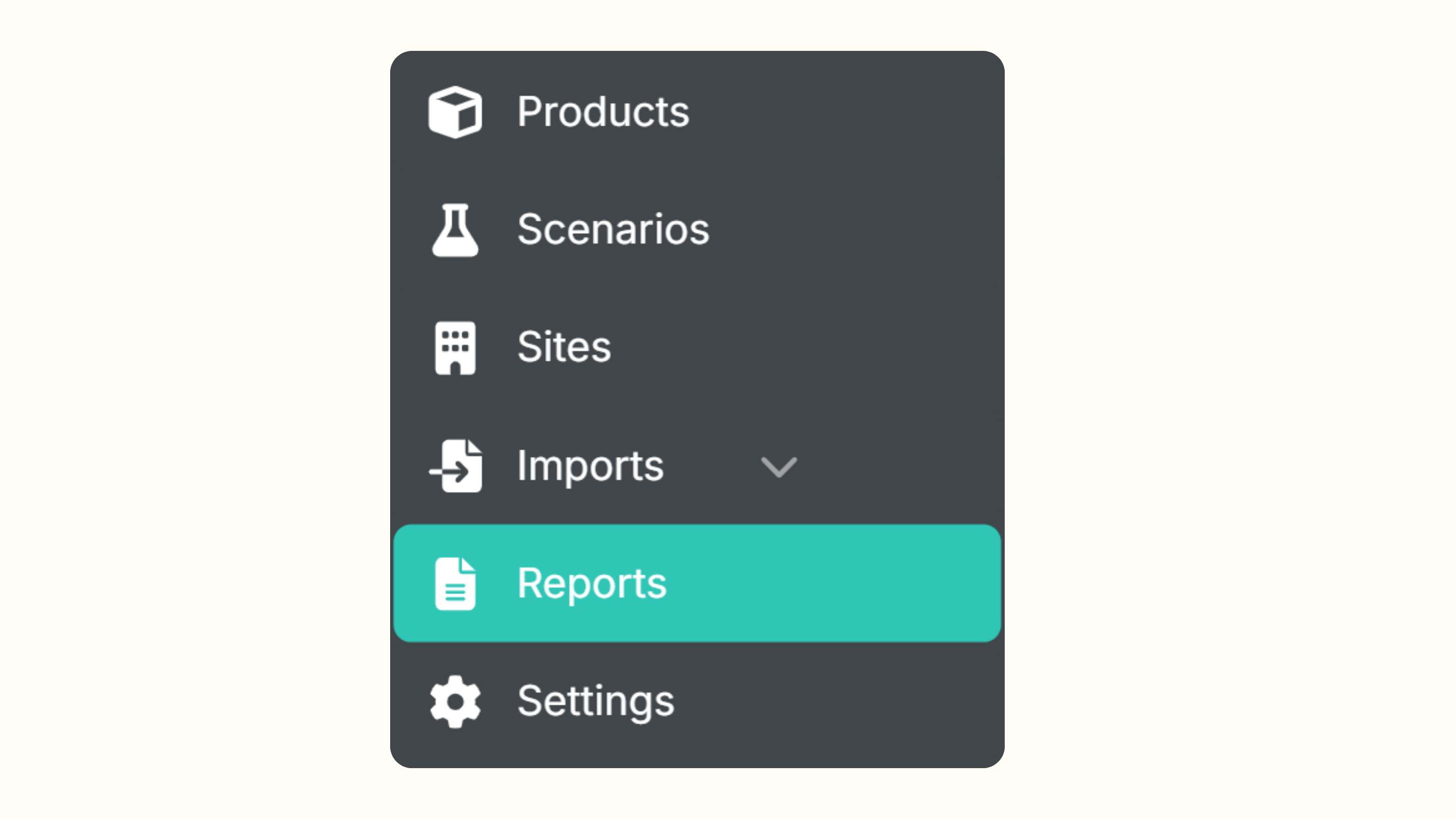Navigate to the Products menu entry
Screen dimensions: 1456x819
(603, 112)
